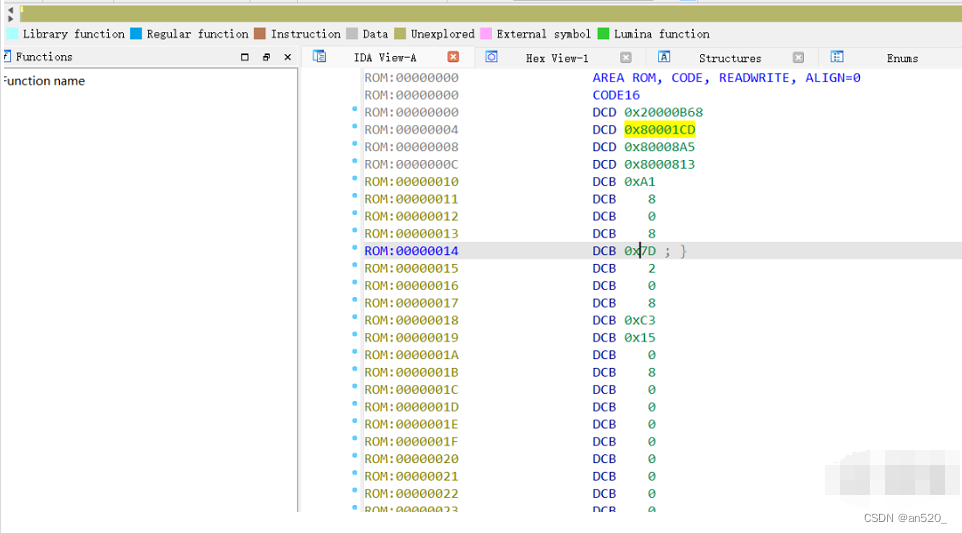The image size is (962, 533).
Task: Click the External symbol legend swatch
Action: click(486, 34)
